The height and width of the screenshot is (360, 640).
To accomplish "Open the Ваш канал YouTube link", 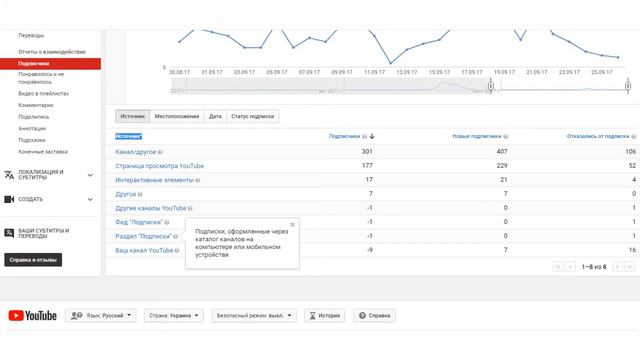I will [144, 250].
